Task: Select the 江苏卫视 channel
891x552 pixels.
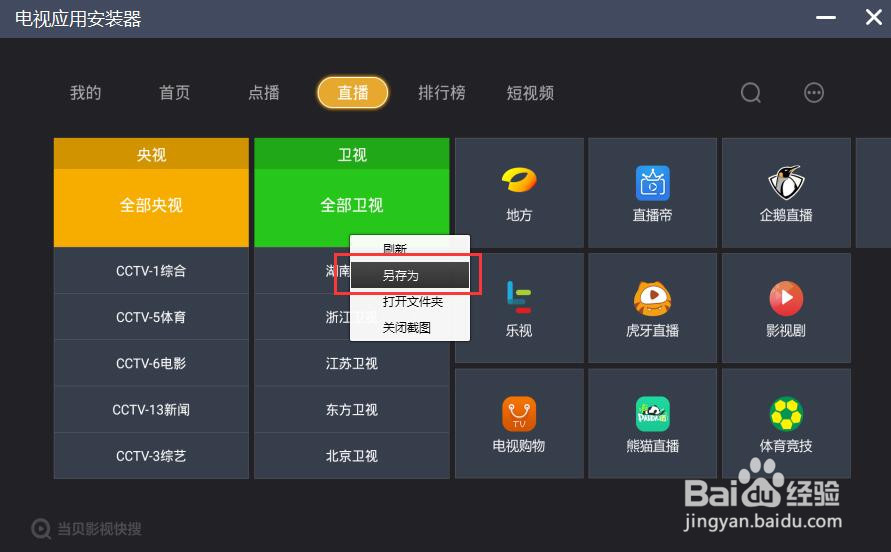Action: [x=352, y=363]
